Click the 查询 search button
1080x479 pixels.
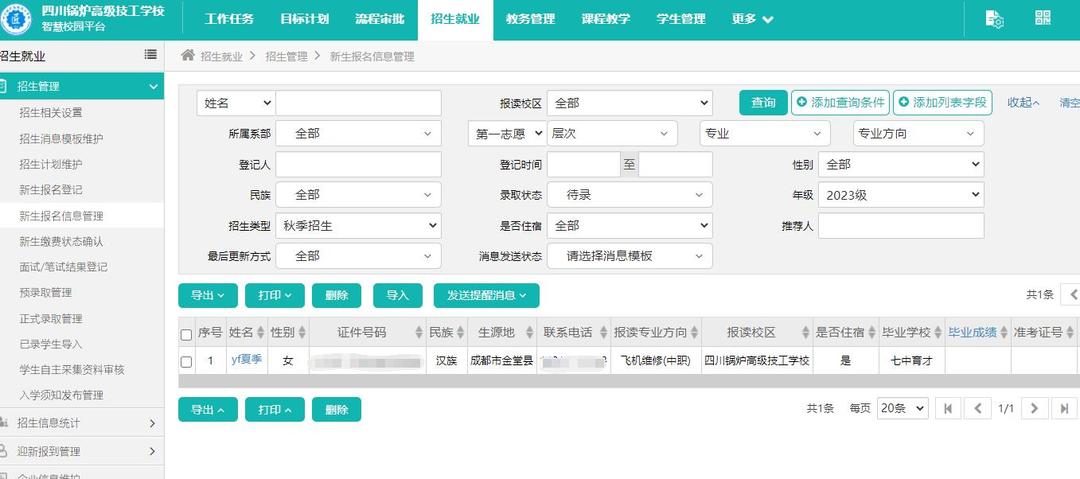click(x=763, y=102)
